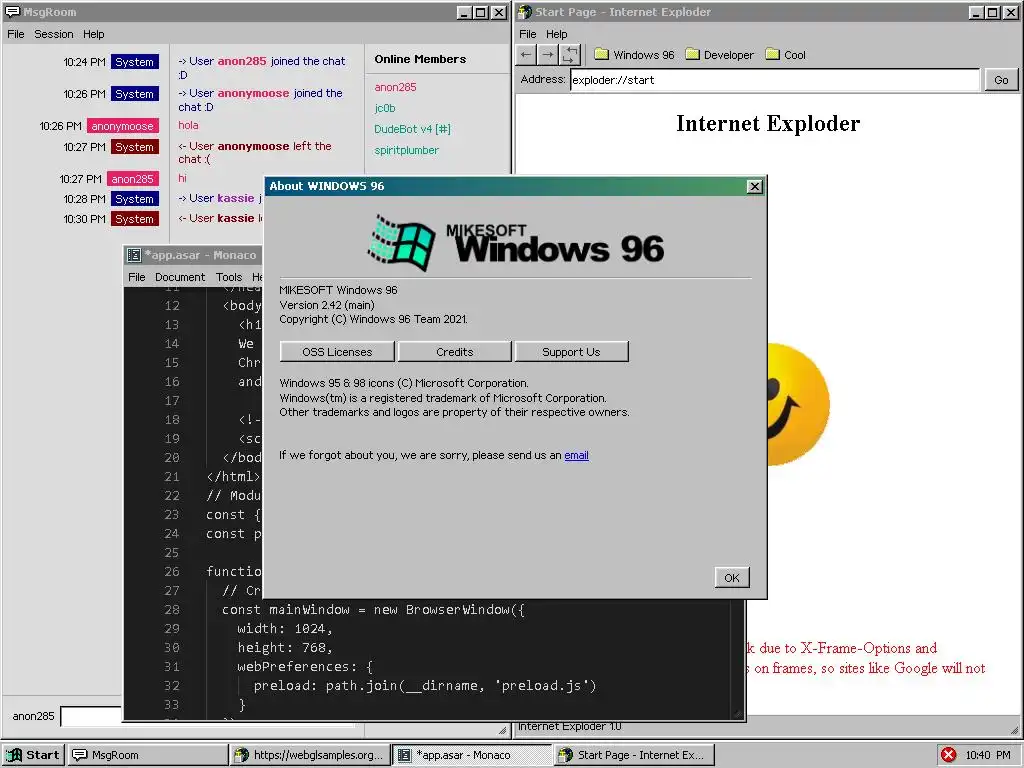Switch to Start Page Internet Exploder taskbar item
The height and width of the screenshot is (768, 1024).
point(634,755)
